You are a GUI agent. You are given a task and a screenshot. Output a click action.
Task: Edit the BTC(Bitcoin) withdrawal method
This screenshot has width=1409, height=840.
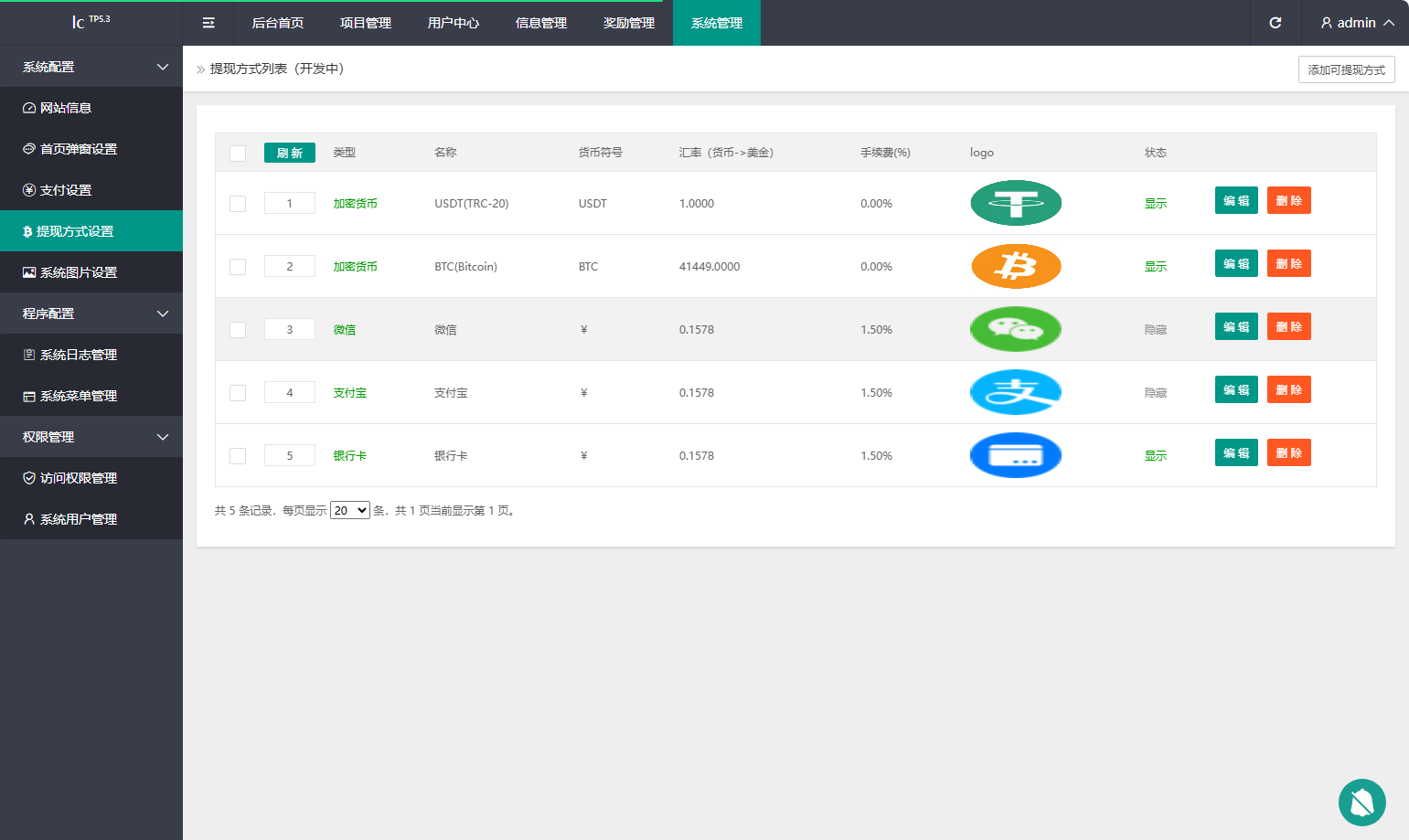point(1236,263)
